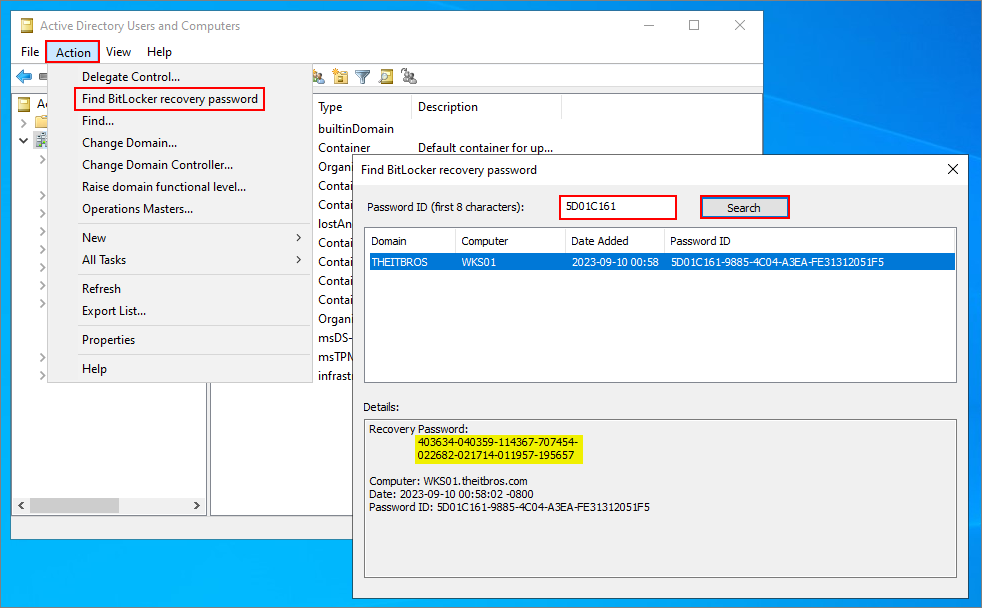Select the THEITBROS domain cell in results
This screenshot has width=982, height=608.
click(x=400, y=262)
